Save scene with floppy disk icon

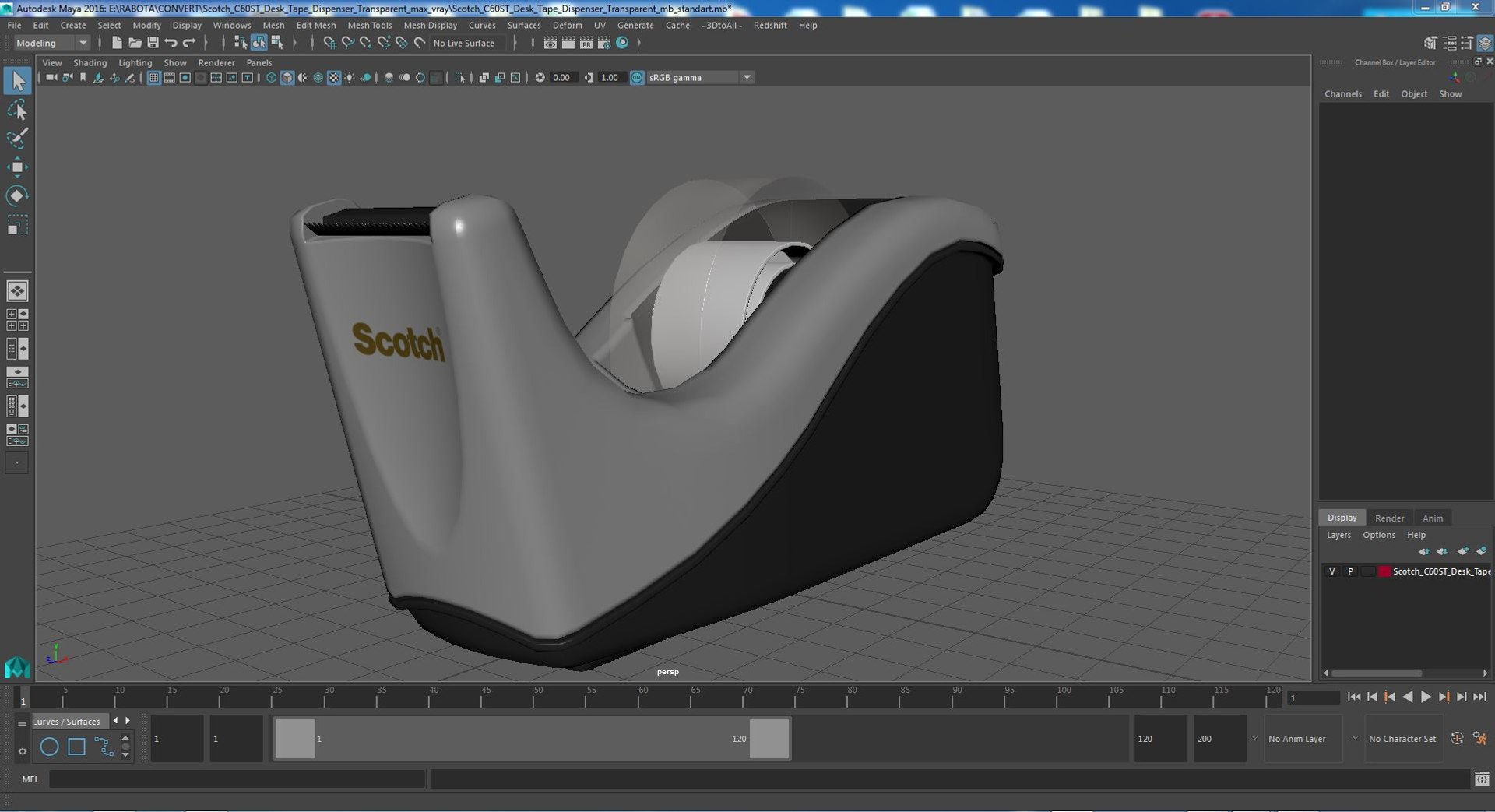[153, 43]
